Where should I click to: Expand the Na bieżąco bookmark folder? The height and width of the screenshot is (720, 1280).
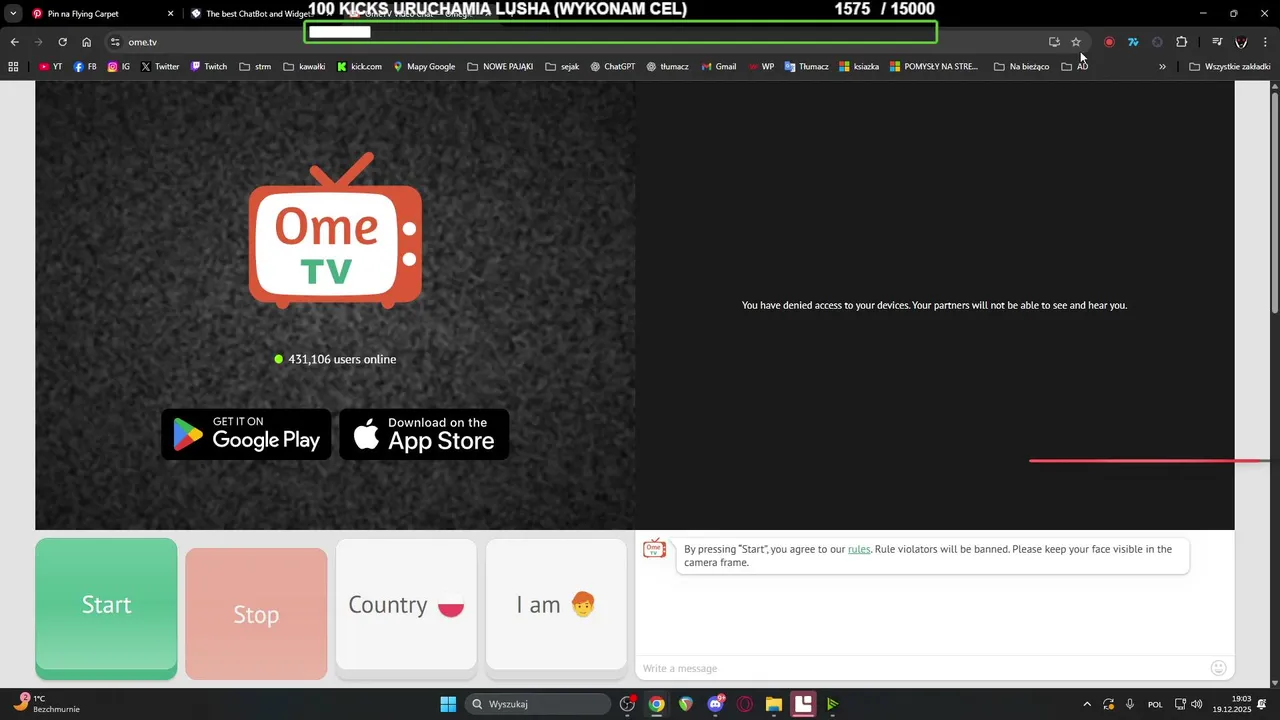coord(1021,67)
